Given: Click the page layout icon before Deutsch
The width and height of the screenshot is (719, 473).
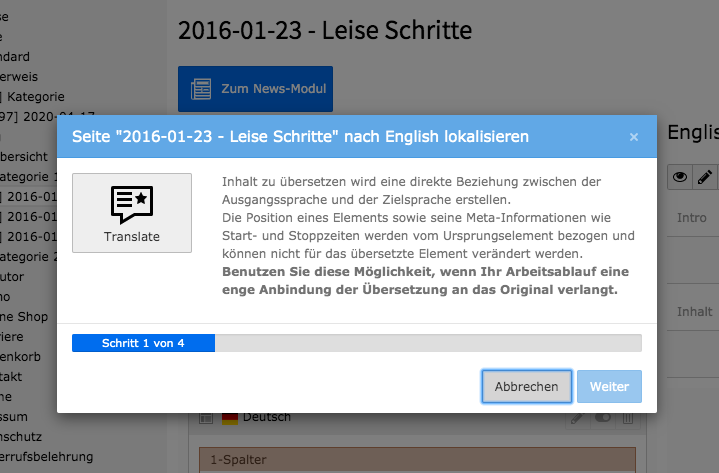Looking at the screenshot, I should click(x=206, y=418).
